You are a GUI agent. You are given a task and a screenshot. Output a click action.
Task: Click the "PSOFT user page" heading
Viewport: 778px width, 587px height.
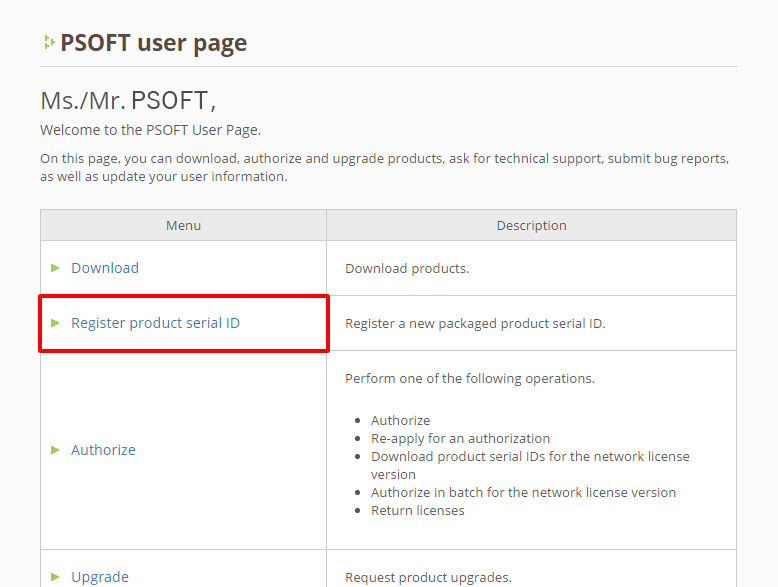coord(153,43)
